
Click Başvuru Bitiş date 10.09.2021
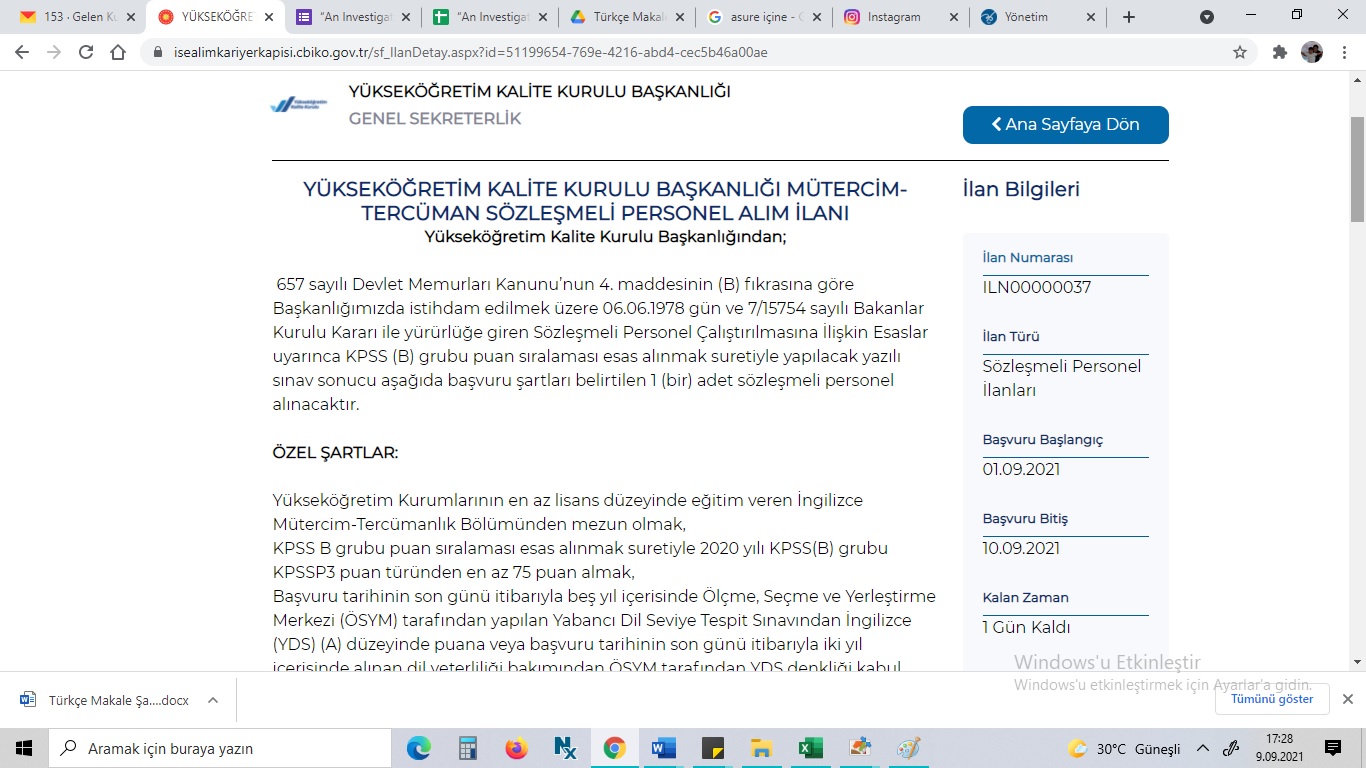click(x=1021, y=548)
